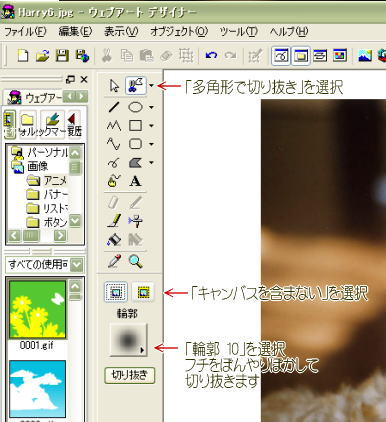Switch to the 履歴 tab in side panel
This screenshot has width=386, height=422.
click(74, 124)
